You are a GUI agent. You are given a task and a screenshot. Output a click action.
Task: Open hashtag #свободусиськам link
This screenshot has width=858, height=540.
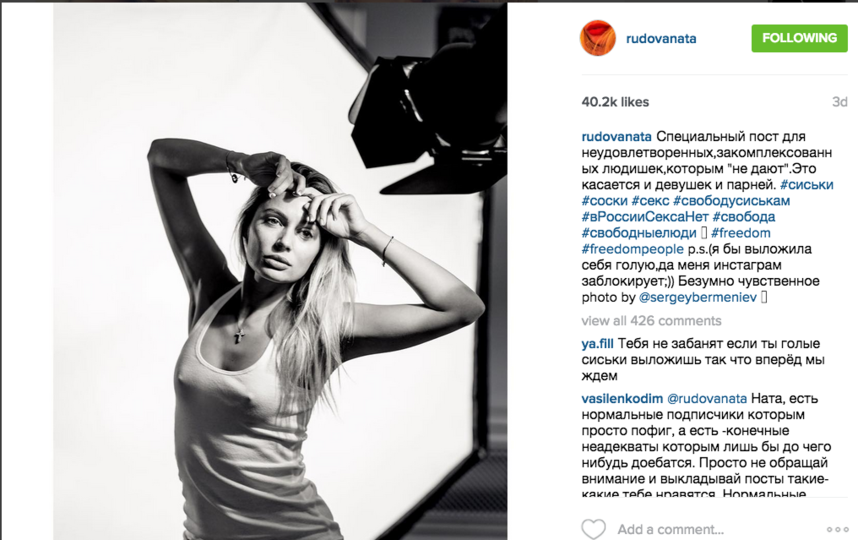coord(731,201)
